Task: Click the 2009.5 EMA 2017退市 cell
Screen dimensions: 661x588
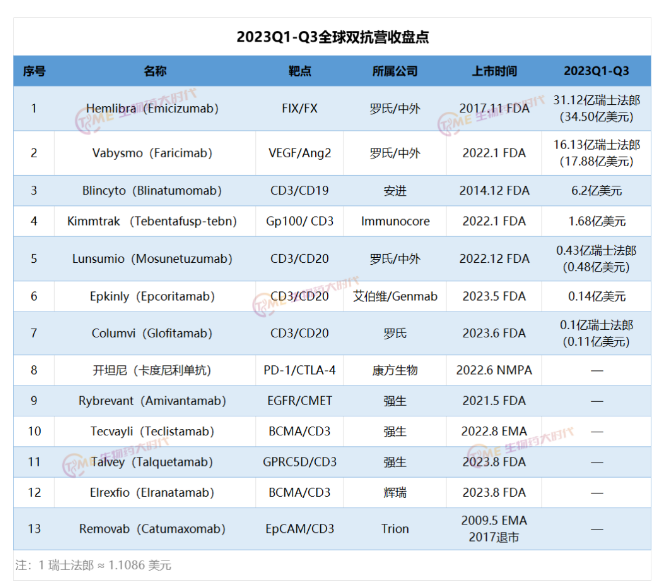Action: [494, 529]
